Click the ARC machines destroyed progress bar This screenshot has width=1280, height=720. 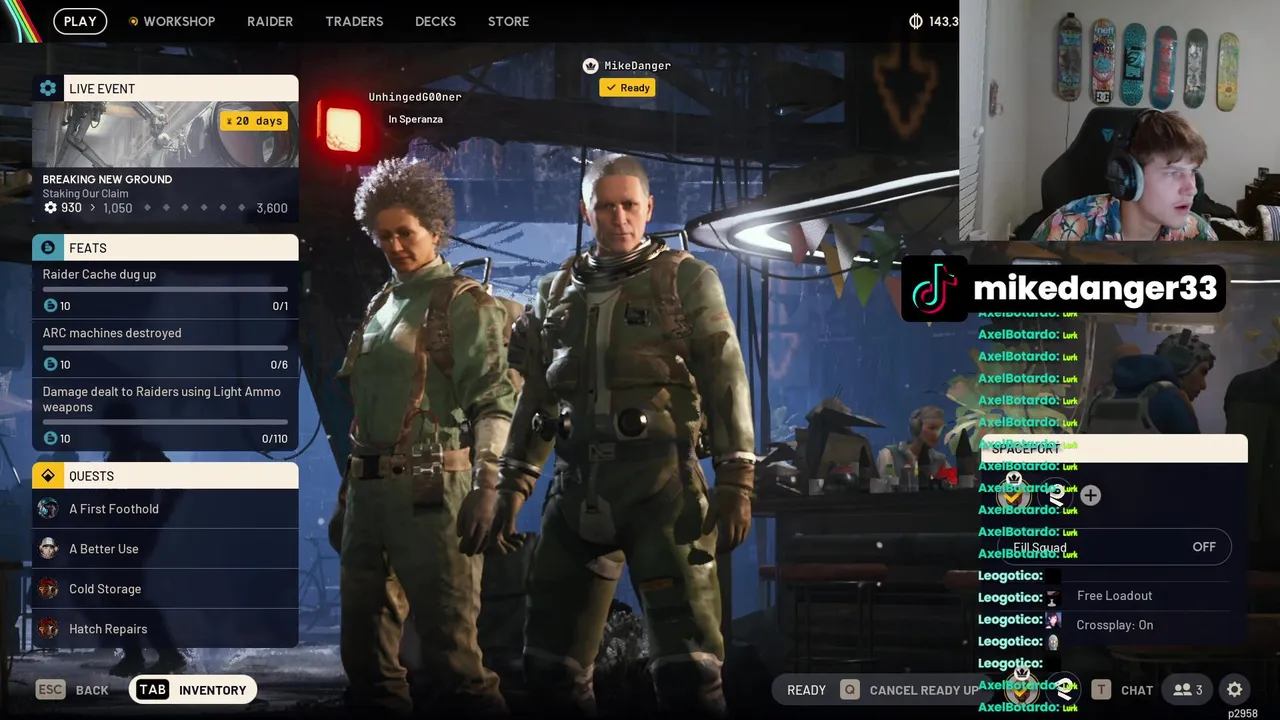(x=165, y=348)
